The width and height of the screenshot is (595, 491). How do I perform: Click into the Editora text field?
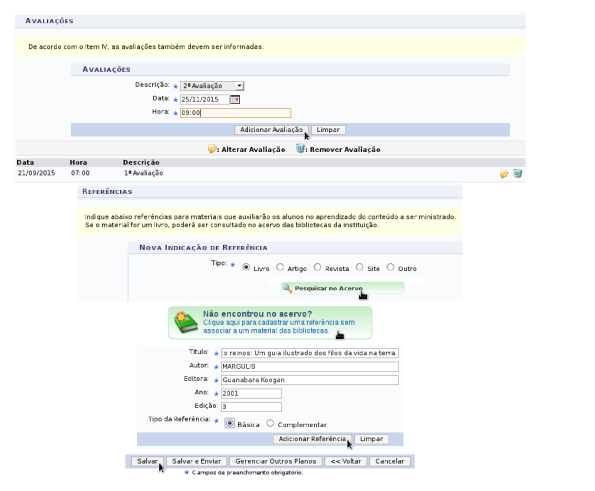(310, 380)
